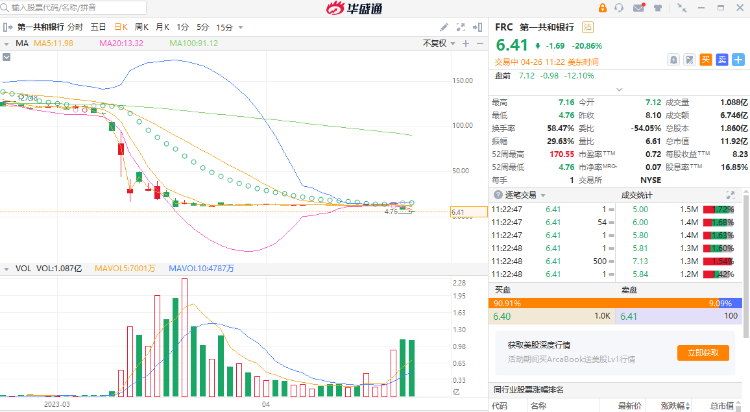Select the pencil drawing tool
The width and height of the screenshot is (750, 412).
(x=444, y=27)
